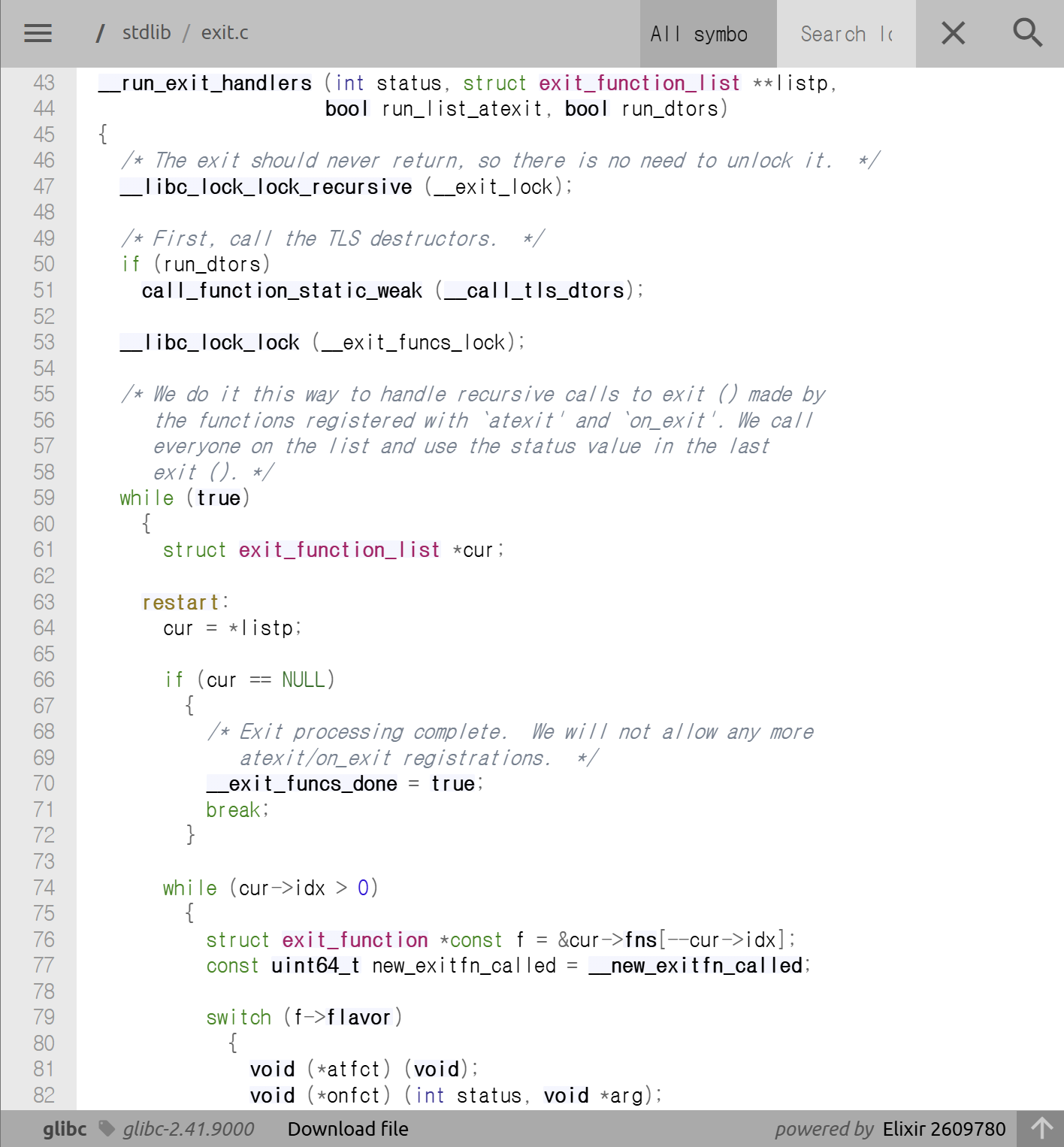Click the 'cur = *listp;' statement
Viewport: 1064px width, 1147px height.
pyautogui.click(x=232, y=628)
